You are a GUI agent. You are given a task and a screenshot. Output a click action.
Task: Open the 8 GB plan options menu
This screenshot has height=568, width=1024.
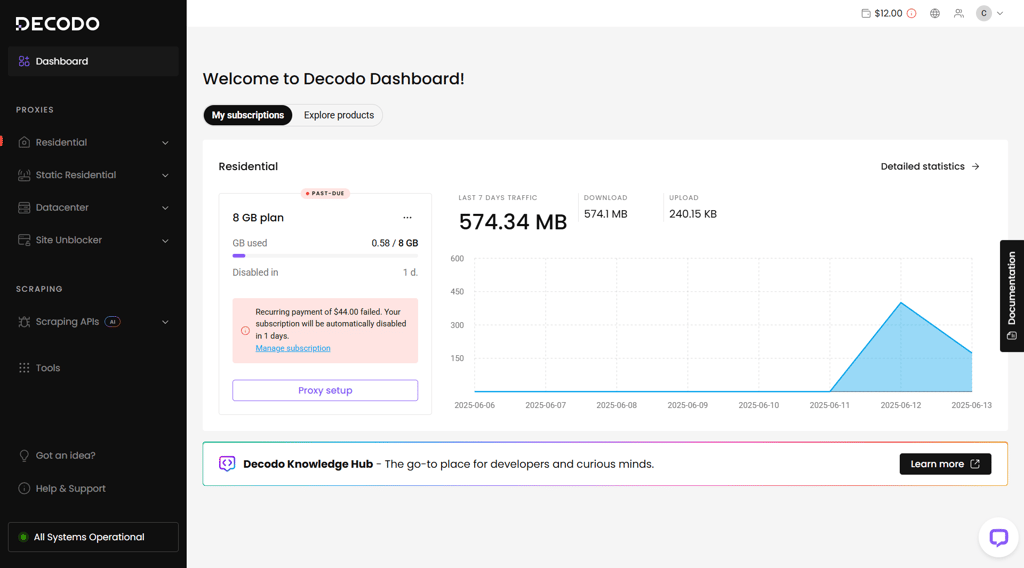[x=408, y=217]
